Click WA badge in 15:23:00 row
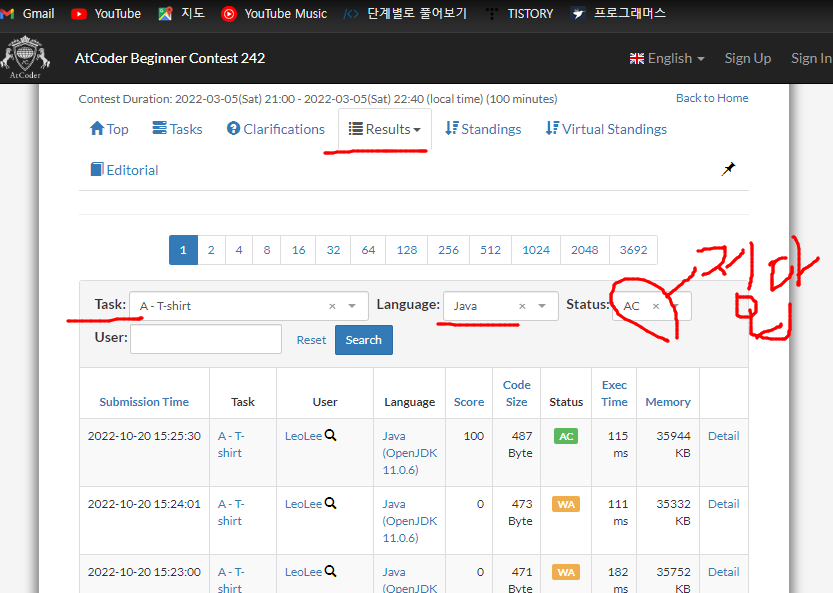Viewport: 833px width, 593px height. pos(566,572)
